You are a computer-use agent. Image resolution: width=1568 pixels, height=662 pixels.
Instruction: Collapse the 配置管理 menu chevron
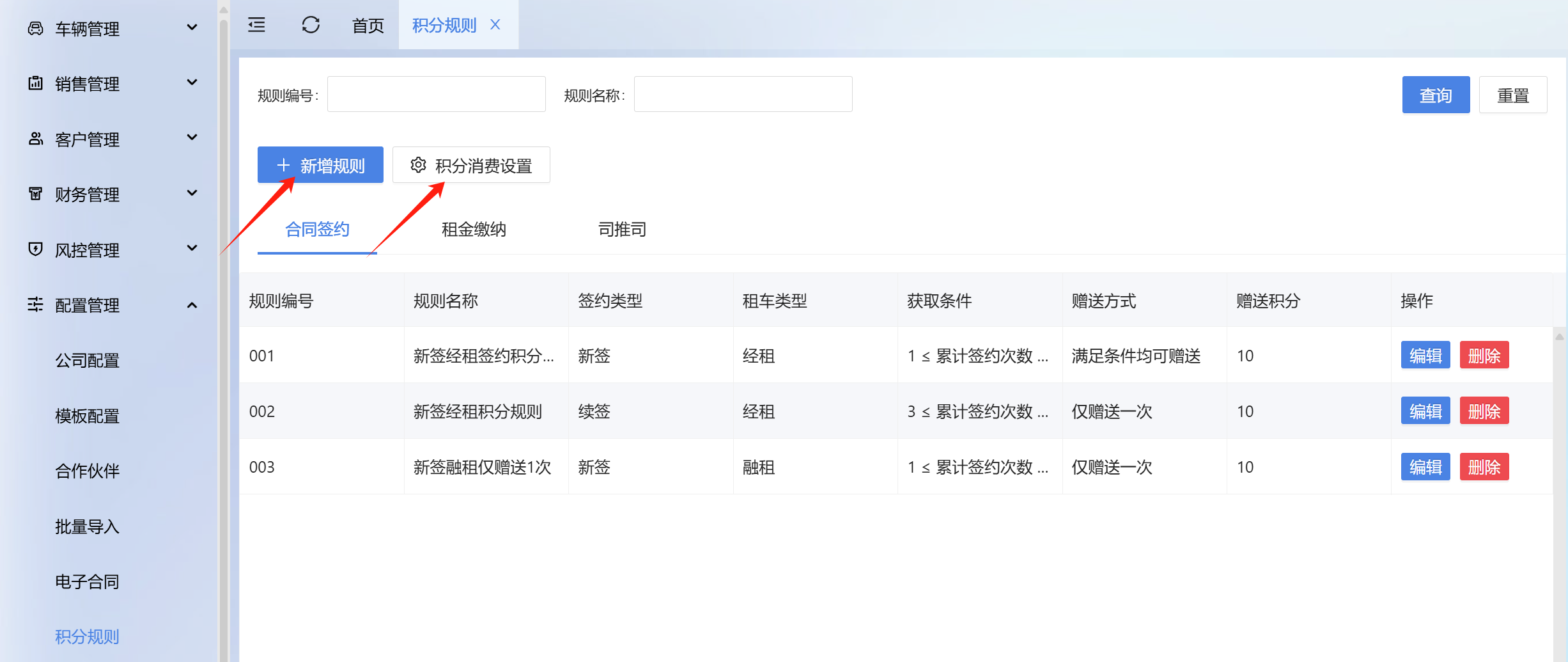(x=192, y=305)
